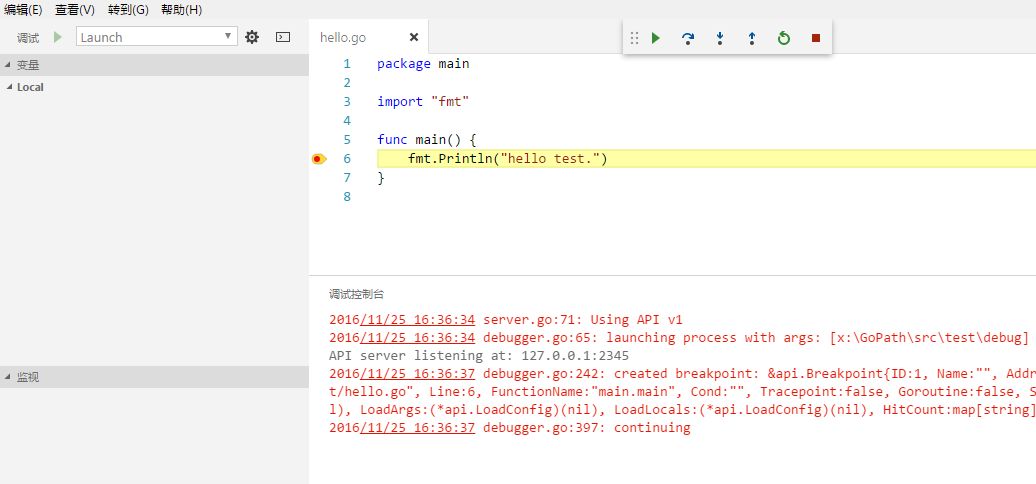Image resolution: width=1036 pixels, height=484 pixels.
Task: Open the 编辑(E) menu
Action: coord(23,10)
